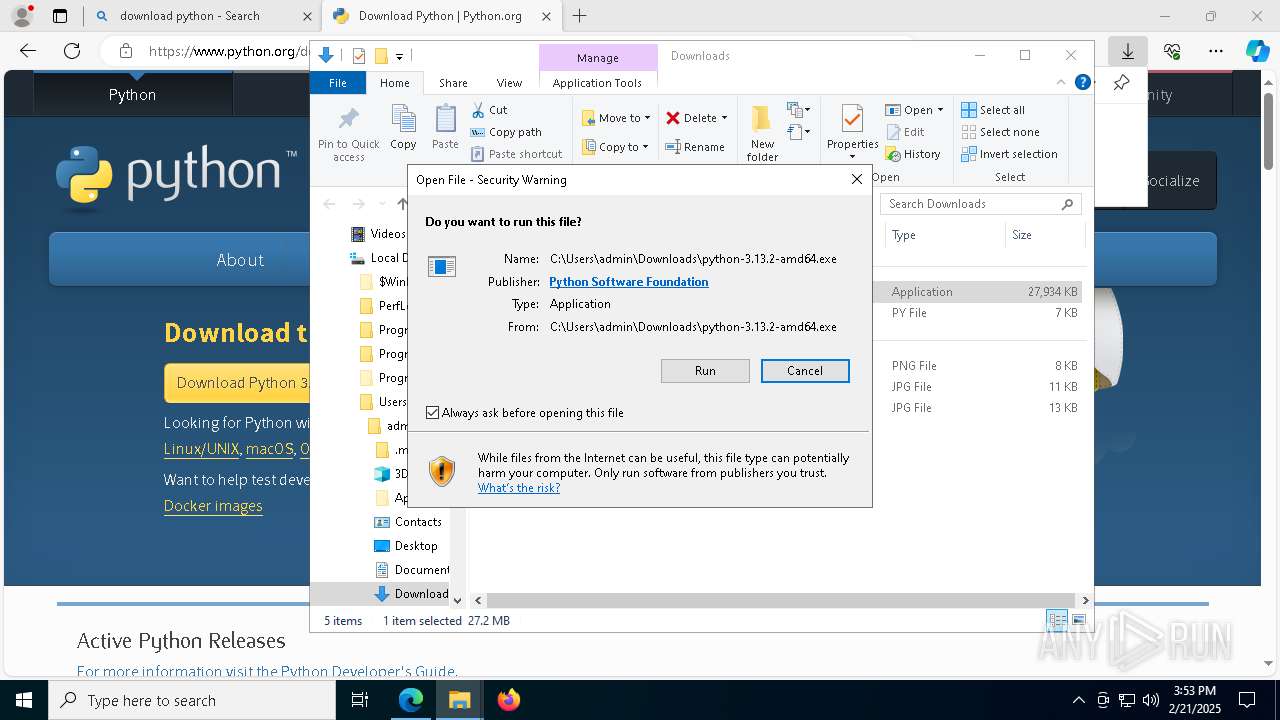Open the Delete dropdown arrow
Viewport: 1280px width, 720px height.
pos(724,118)
